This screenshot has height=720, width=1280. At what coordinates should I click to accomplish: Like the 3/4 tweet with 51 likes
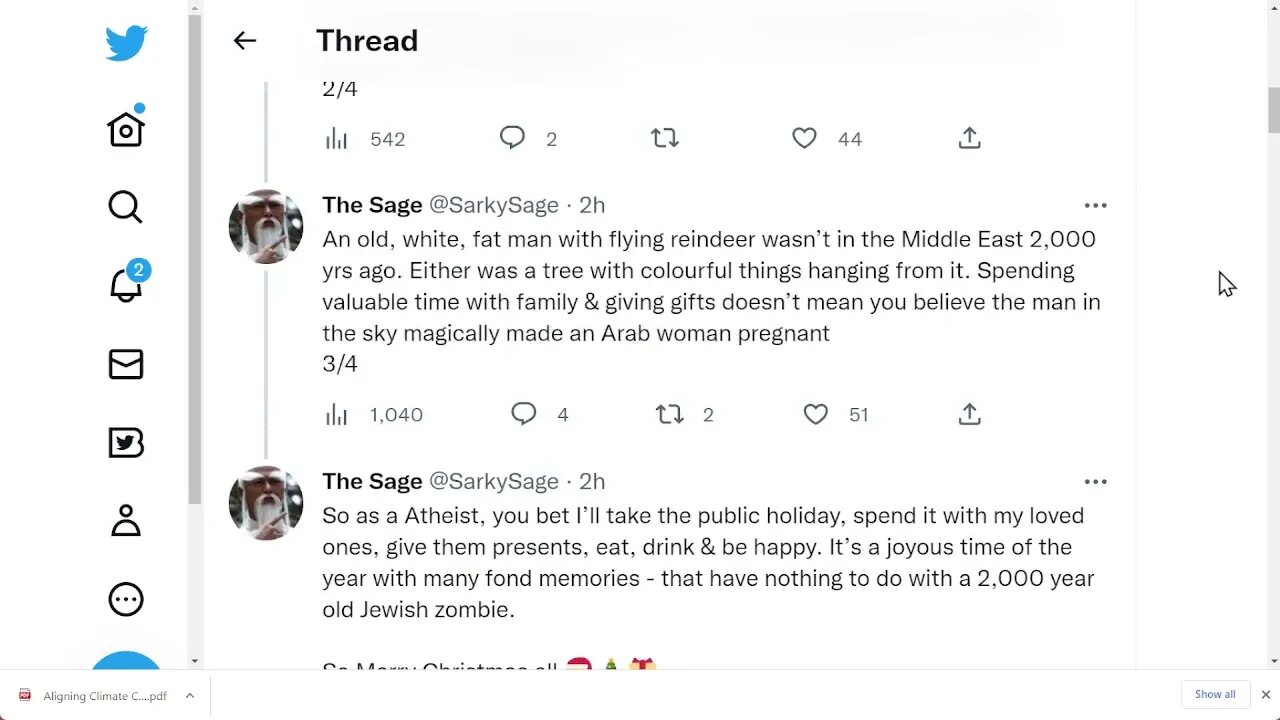point(816,414)
